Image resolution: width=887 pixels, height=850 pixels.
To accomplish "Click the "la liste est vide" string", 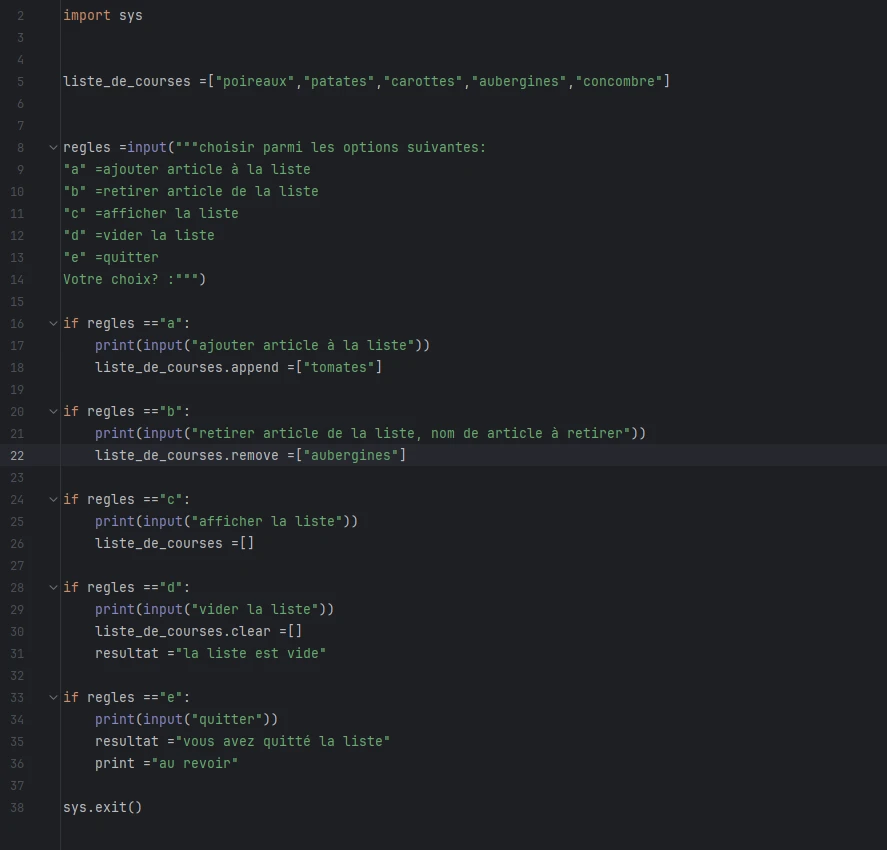I will [250, 654].
